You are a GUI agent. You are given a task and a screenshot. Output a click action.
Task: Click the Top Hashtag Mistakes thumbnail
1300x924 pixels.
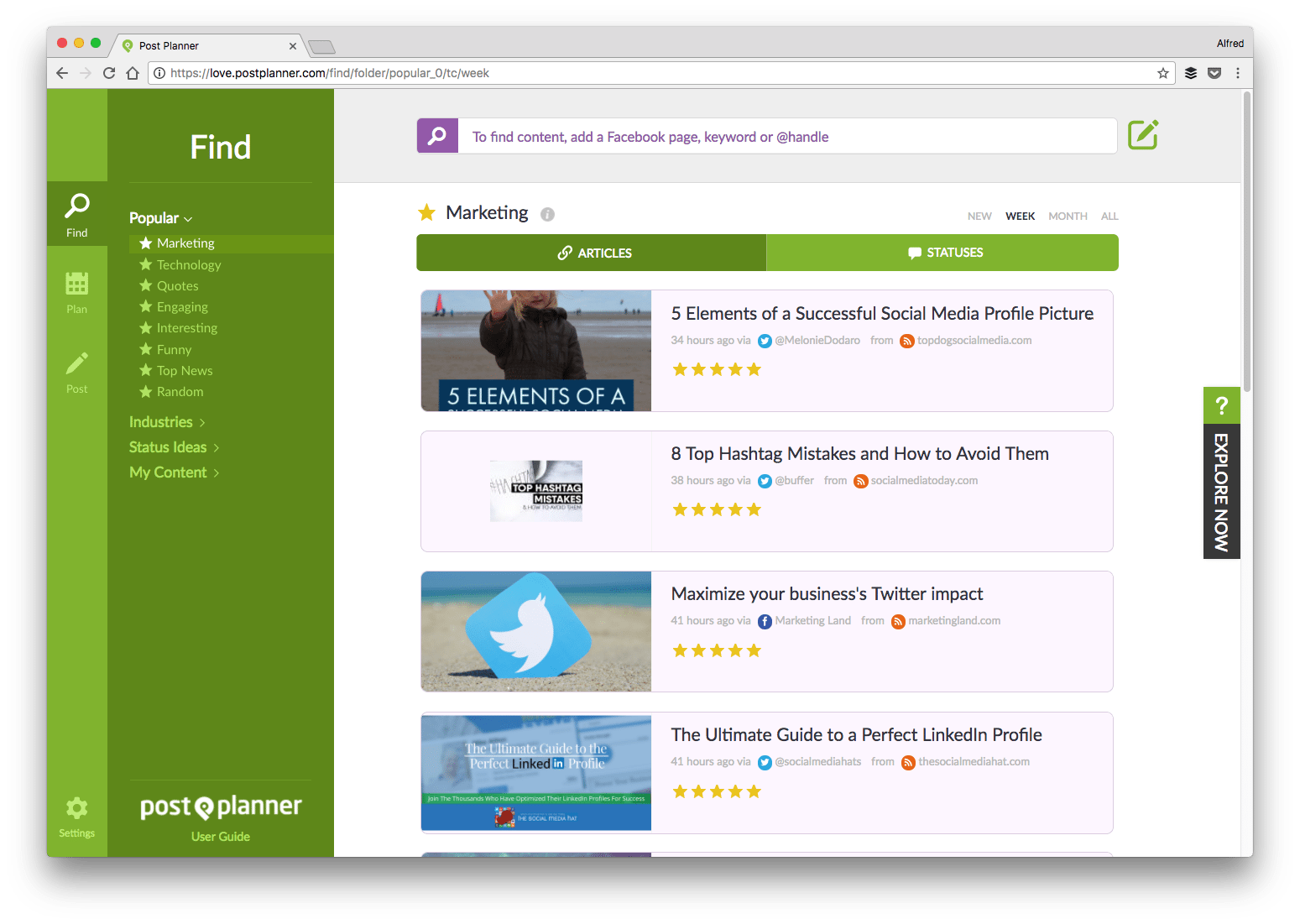coord(536,491)
